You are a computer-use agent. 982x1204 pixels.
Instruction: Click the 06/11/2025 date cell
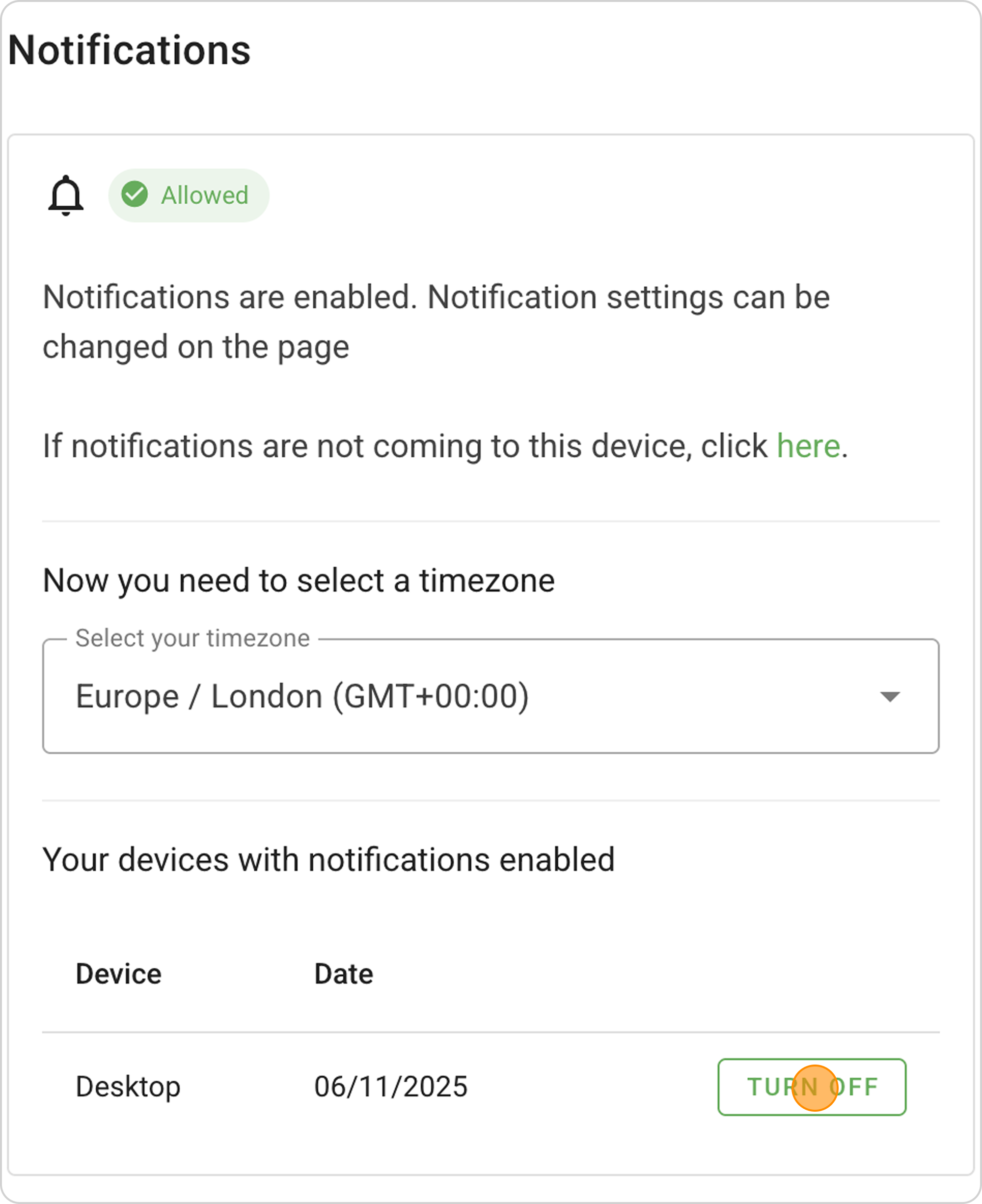[391, 1086]
